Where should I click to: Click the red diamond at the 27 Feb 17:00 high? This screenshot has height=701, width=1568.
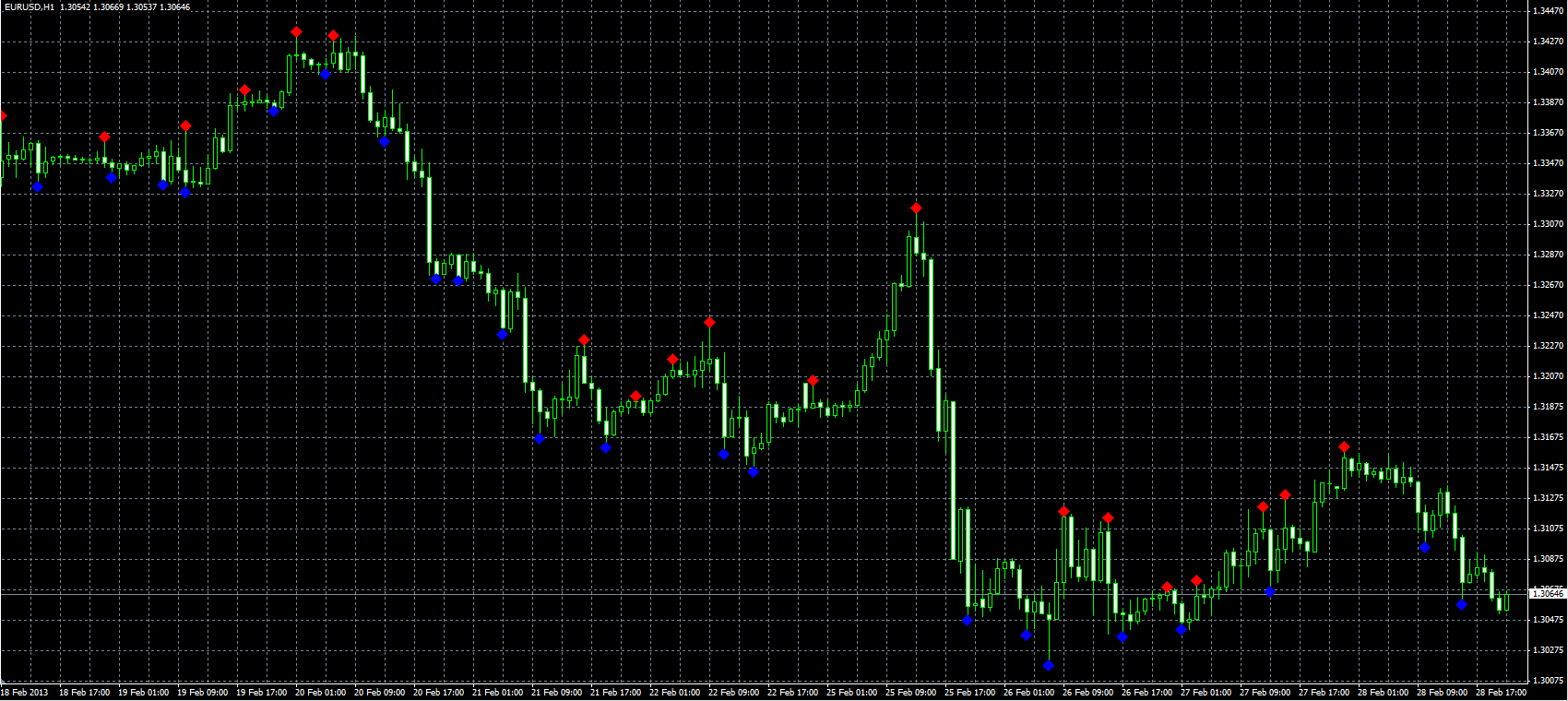1344,447
